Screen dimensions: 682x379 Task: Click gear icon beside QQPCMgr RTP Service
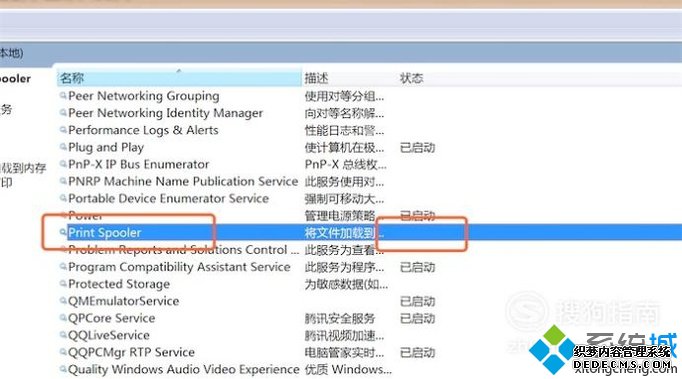(63, 352)
